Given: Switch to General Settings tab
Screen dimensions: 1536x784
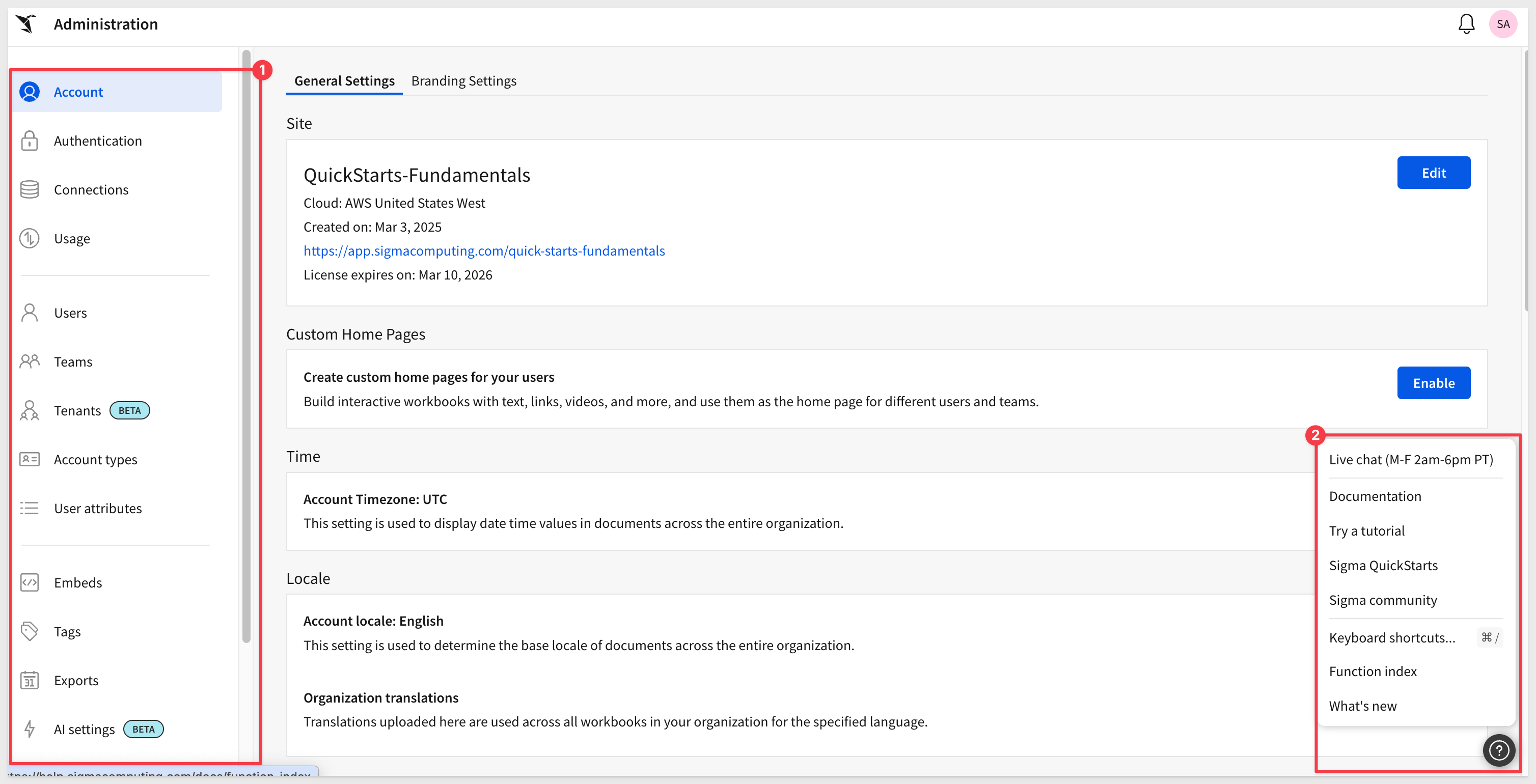Looking at the screenshot, I should coord(344,80).
